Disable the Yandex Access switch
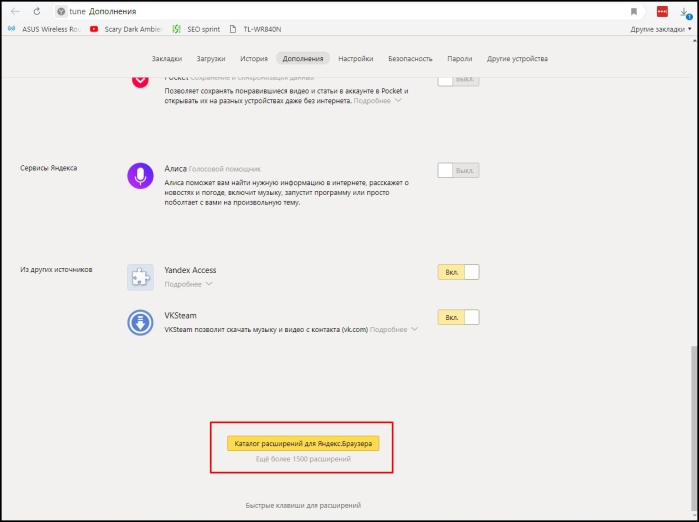 click(458, 272)
